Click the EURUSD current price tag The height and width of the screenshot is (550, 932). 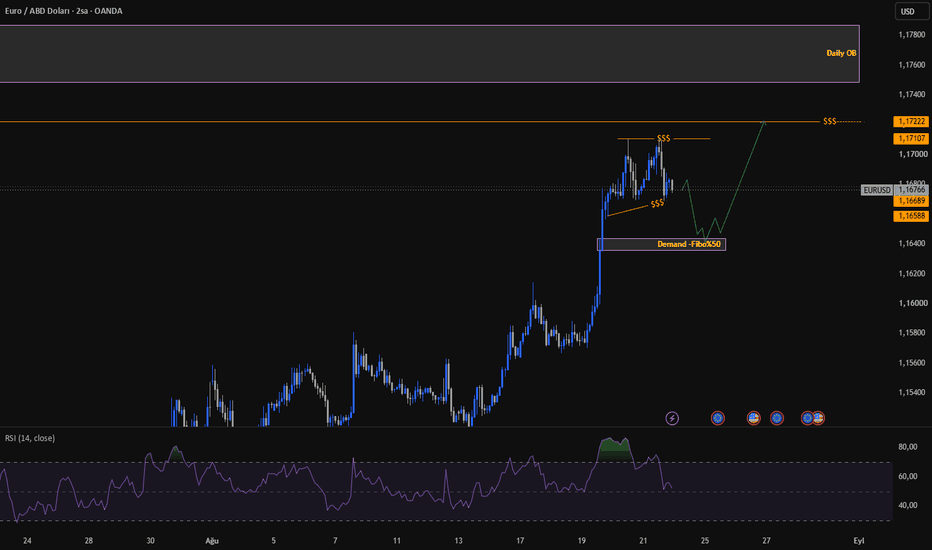(894, 190)
